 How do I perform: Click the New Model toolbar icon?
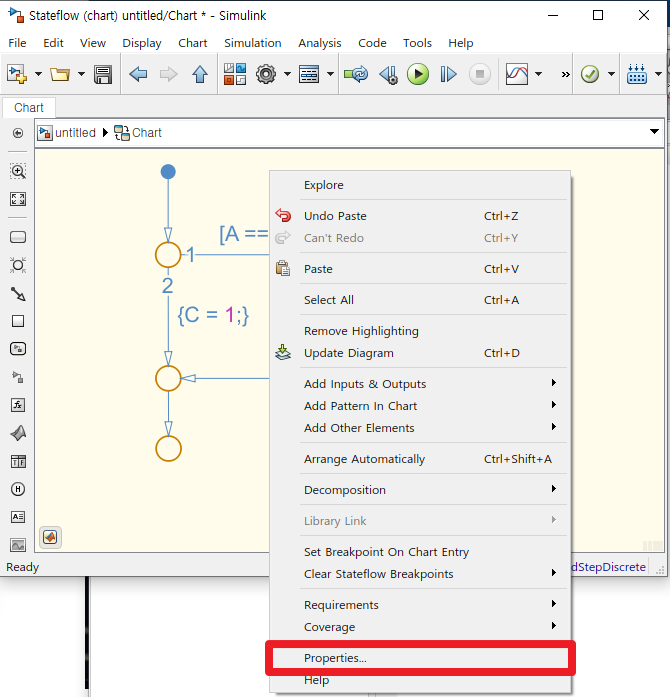[17, 74]
